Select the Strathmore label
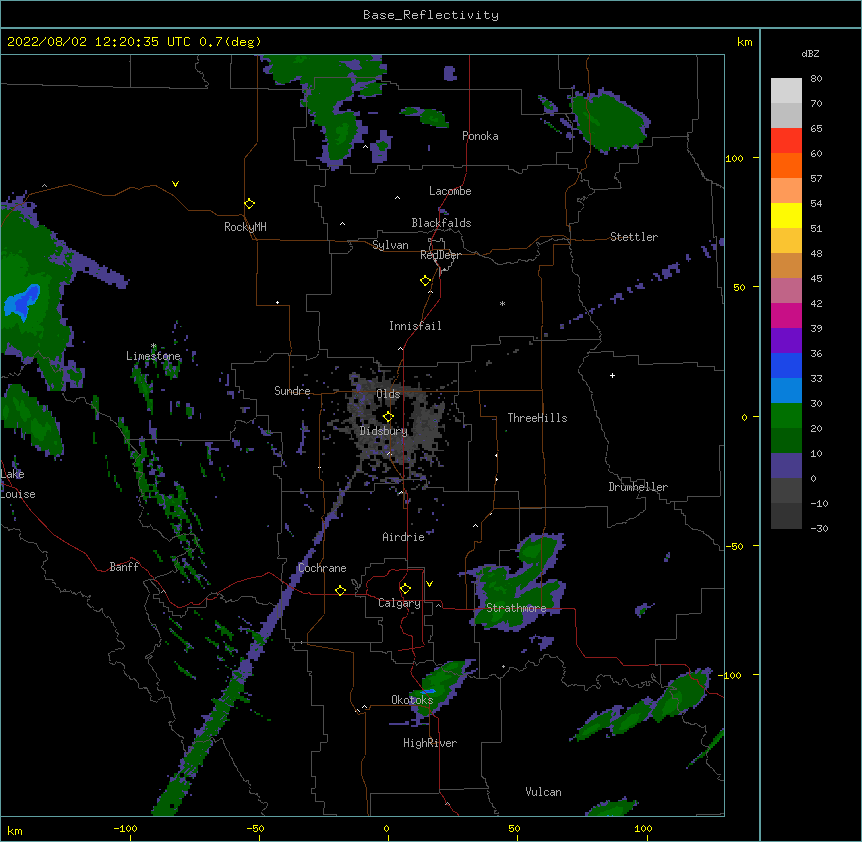 (516, 608)
